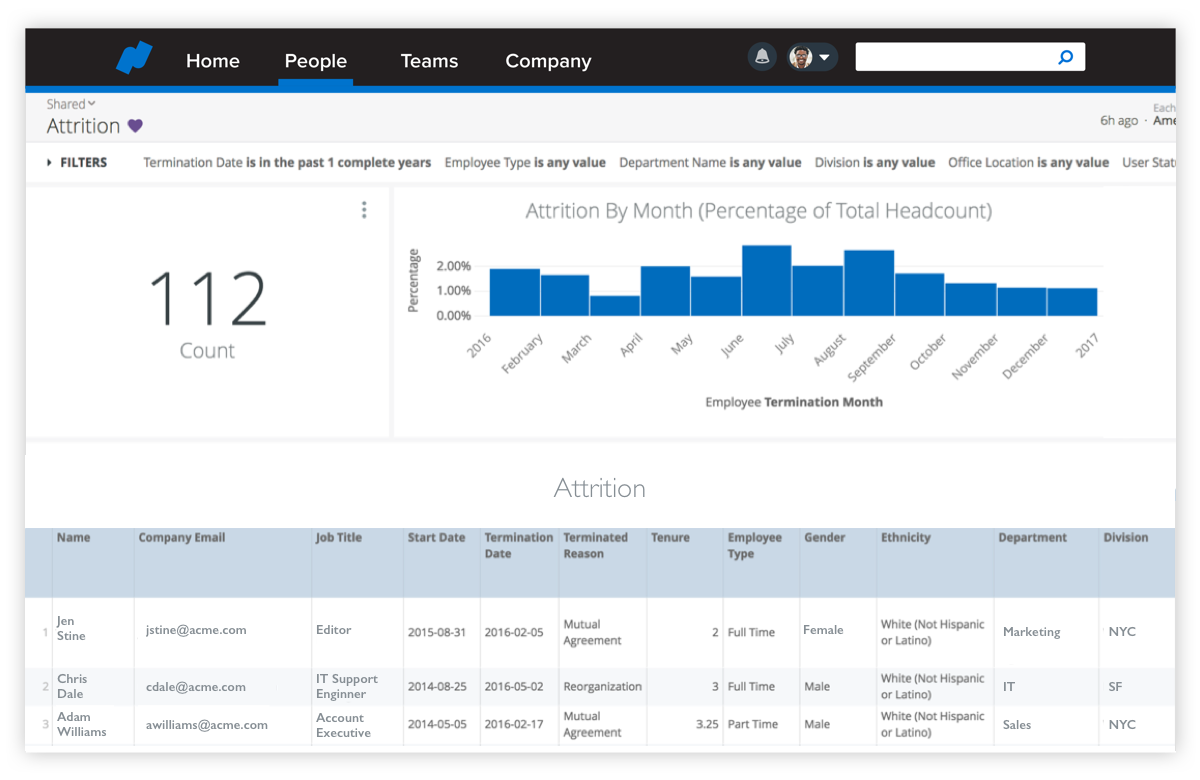The height and width of the screenshot is (780, 1200).
Task: Click the Attrition dashboard title
Action: (x=83, y=126)
